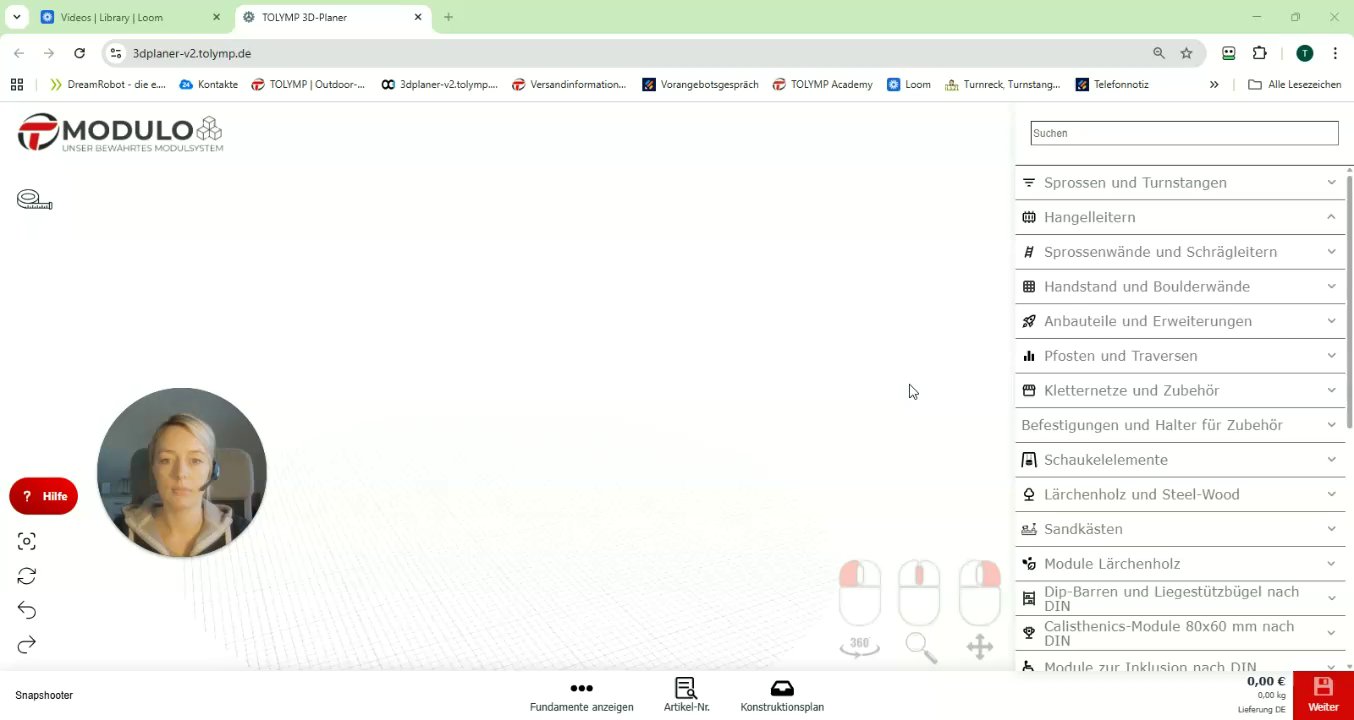This screenshot has height=720, width=1354.
Task: Open the Hilfe help button
Action: click(43, 496)
